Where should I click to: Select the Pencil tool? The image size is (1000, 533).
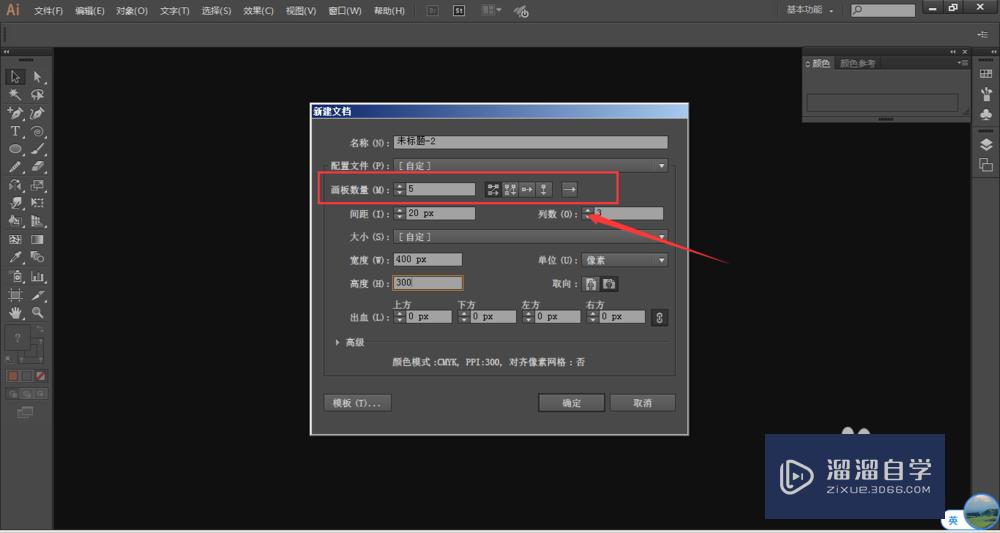click(x=15, y=167)
